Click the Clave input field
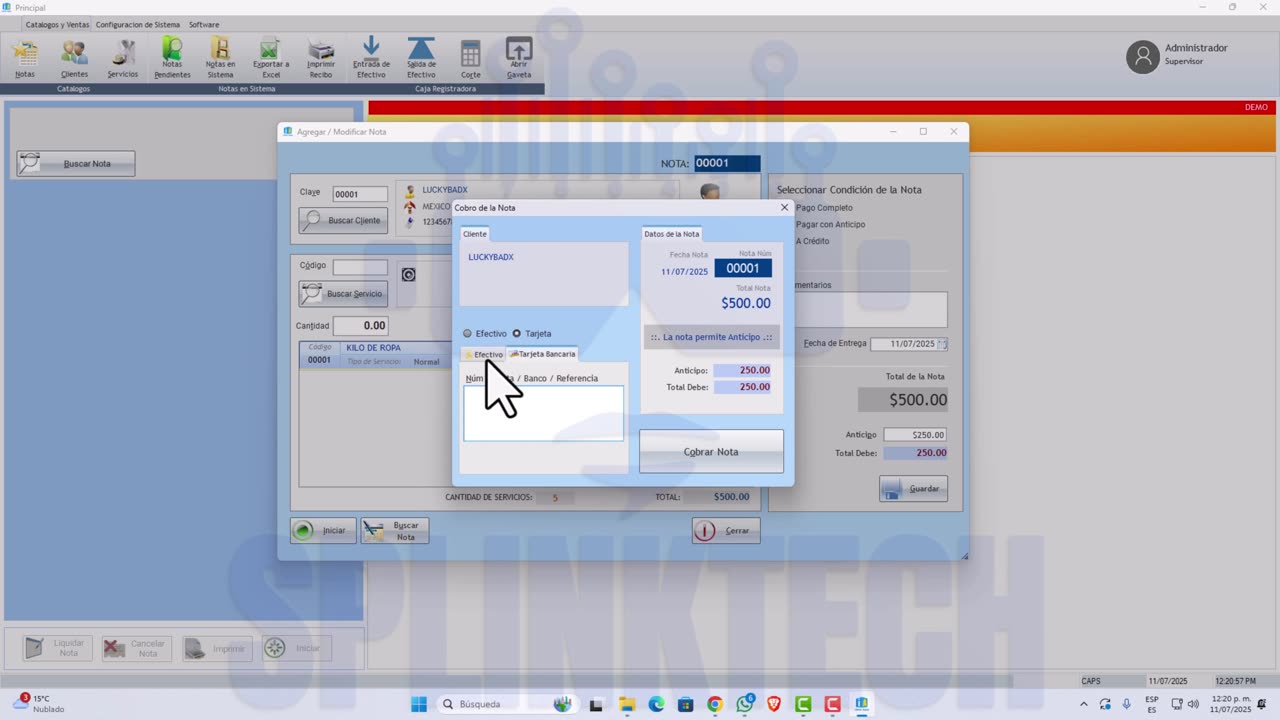1280x720 pixels. coord(360,194)
